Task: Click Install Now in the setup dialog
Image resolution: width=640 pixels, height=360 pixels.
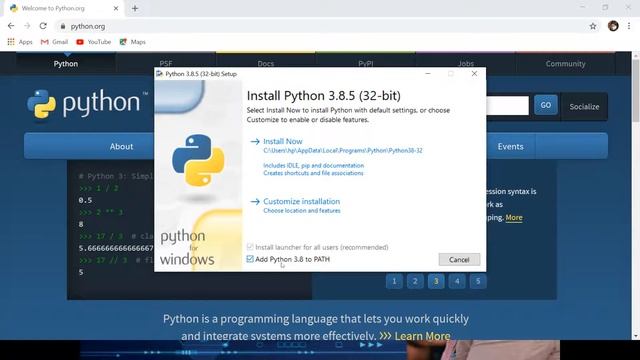Action: click(x=282, y=141)
